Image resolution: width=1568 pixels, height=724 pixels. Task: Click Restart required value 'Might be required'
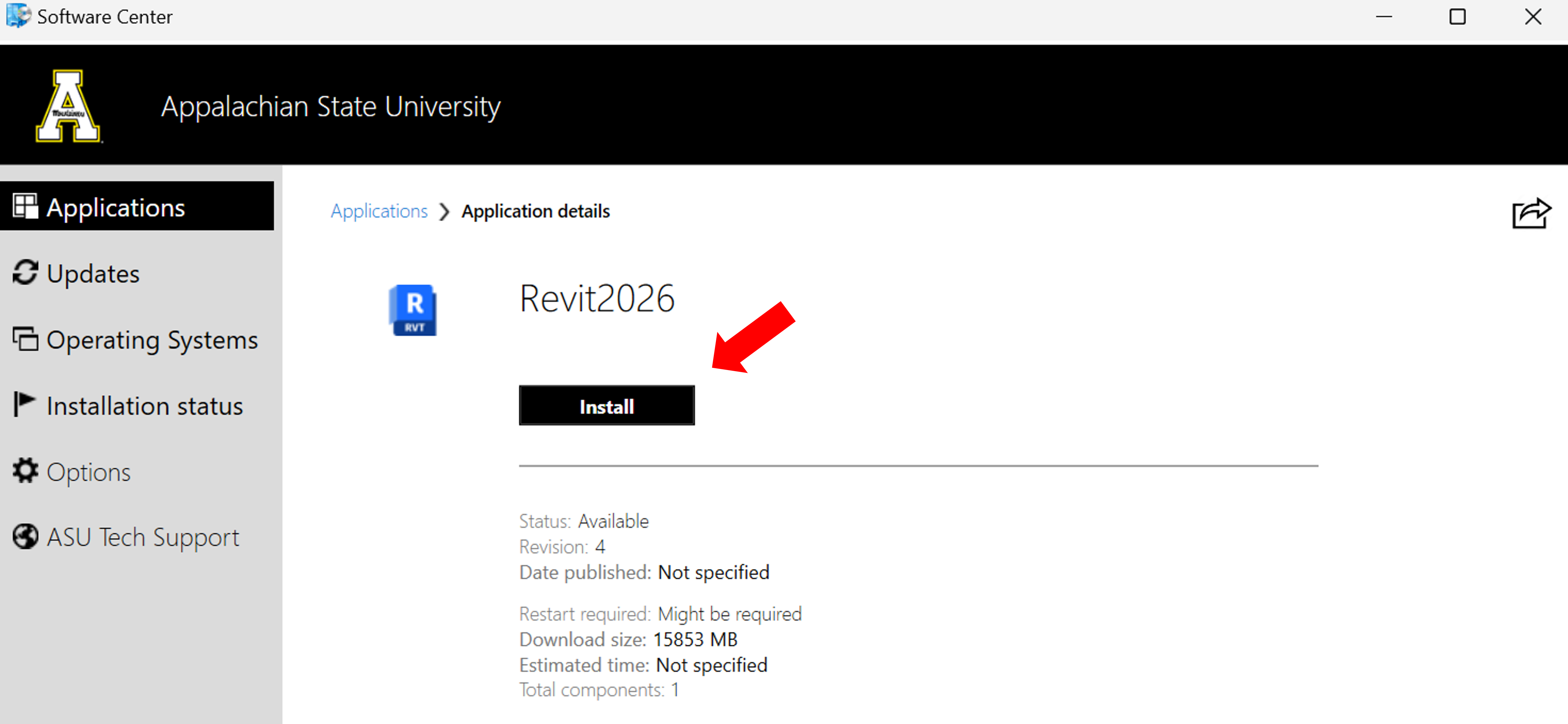tap(730, 614)
